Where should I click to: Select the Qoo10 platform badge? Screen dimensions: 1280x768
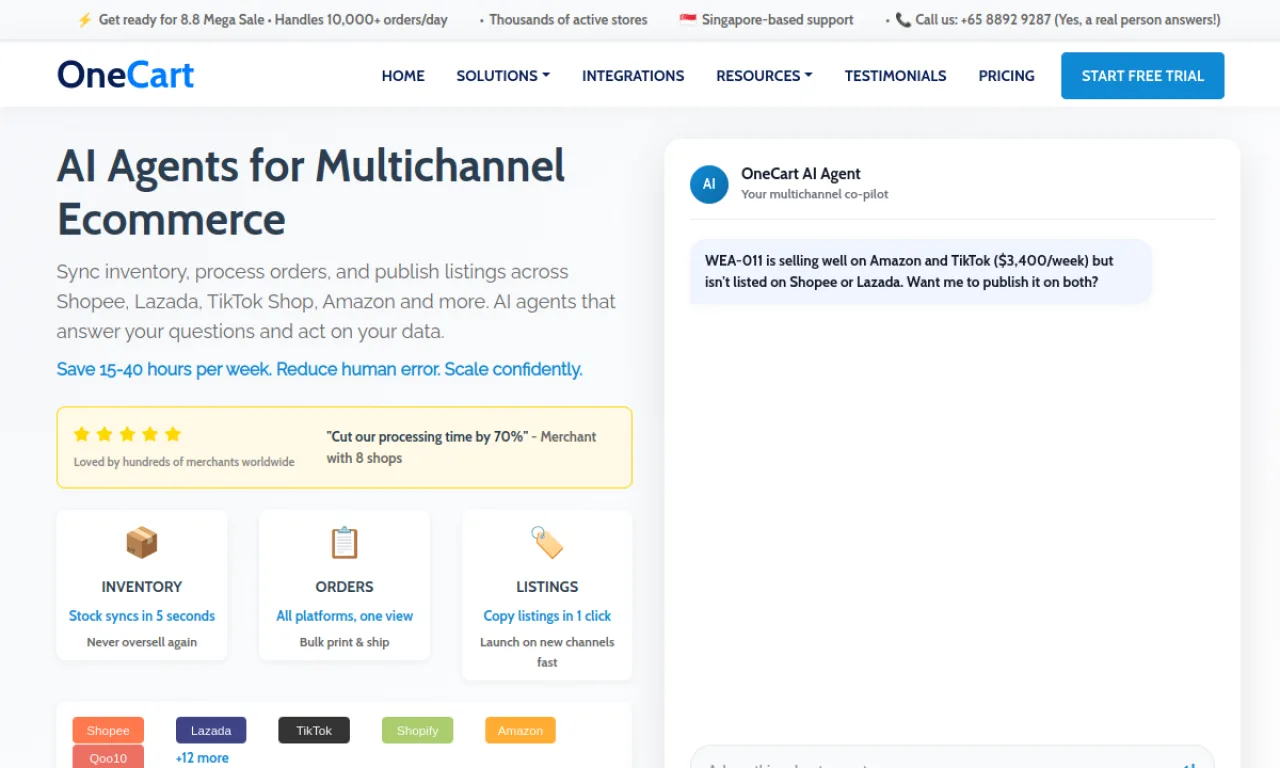(x=108, y=757)
